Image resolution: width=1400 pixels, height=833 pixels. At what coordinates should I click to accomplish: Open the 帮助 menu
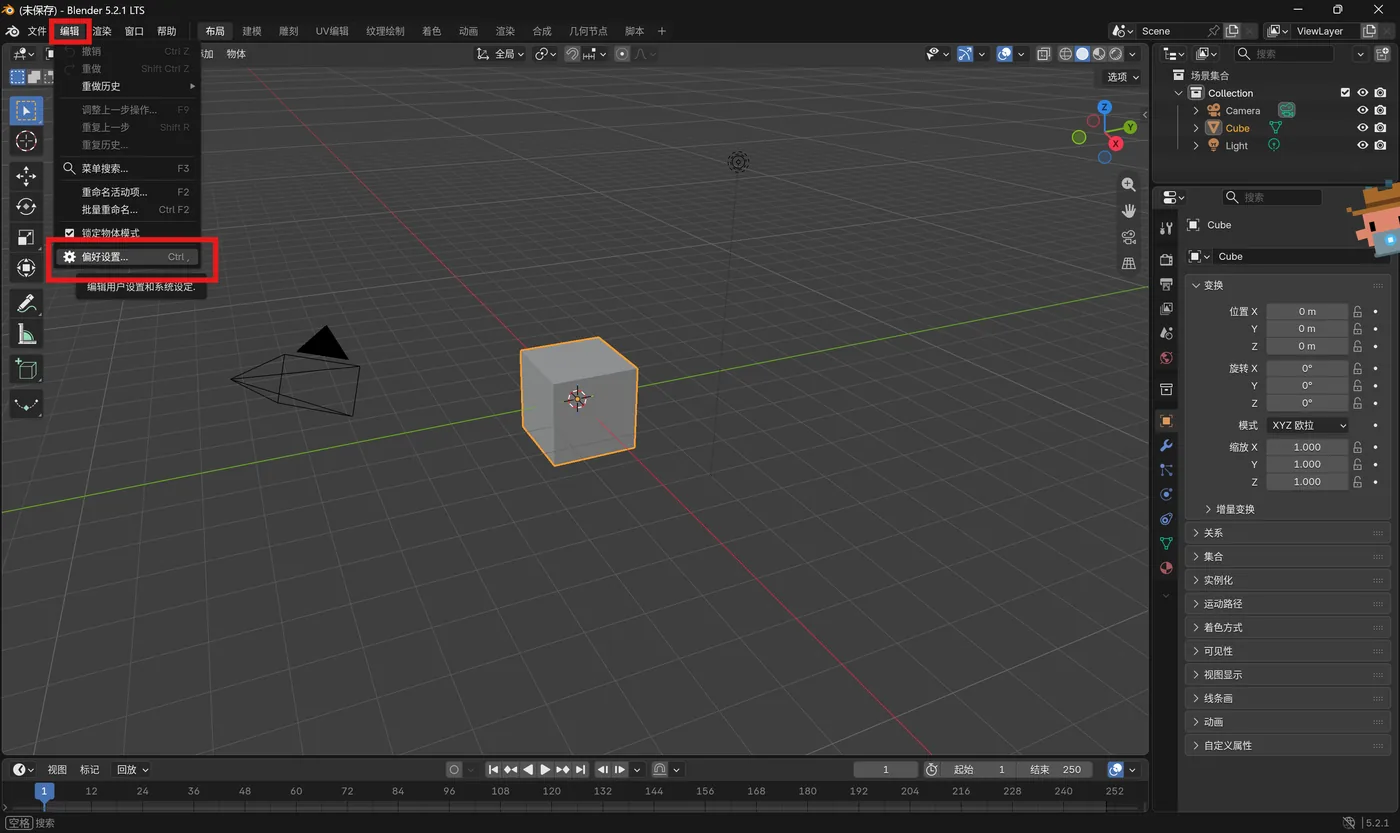point(167,31)
